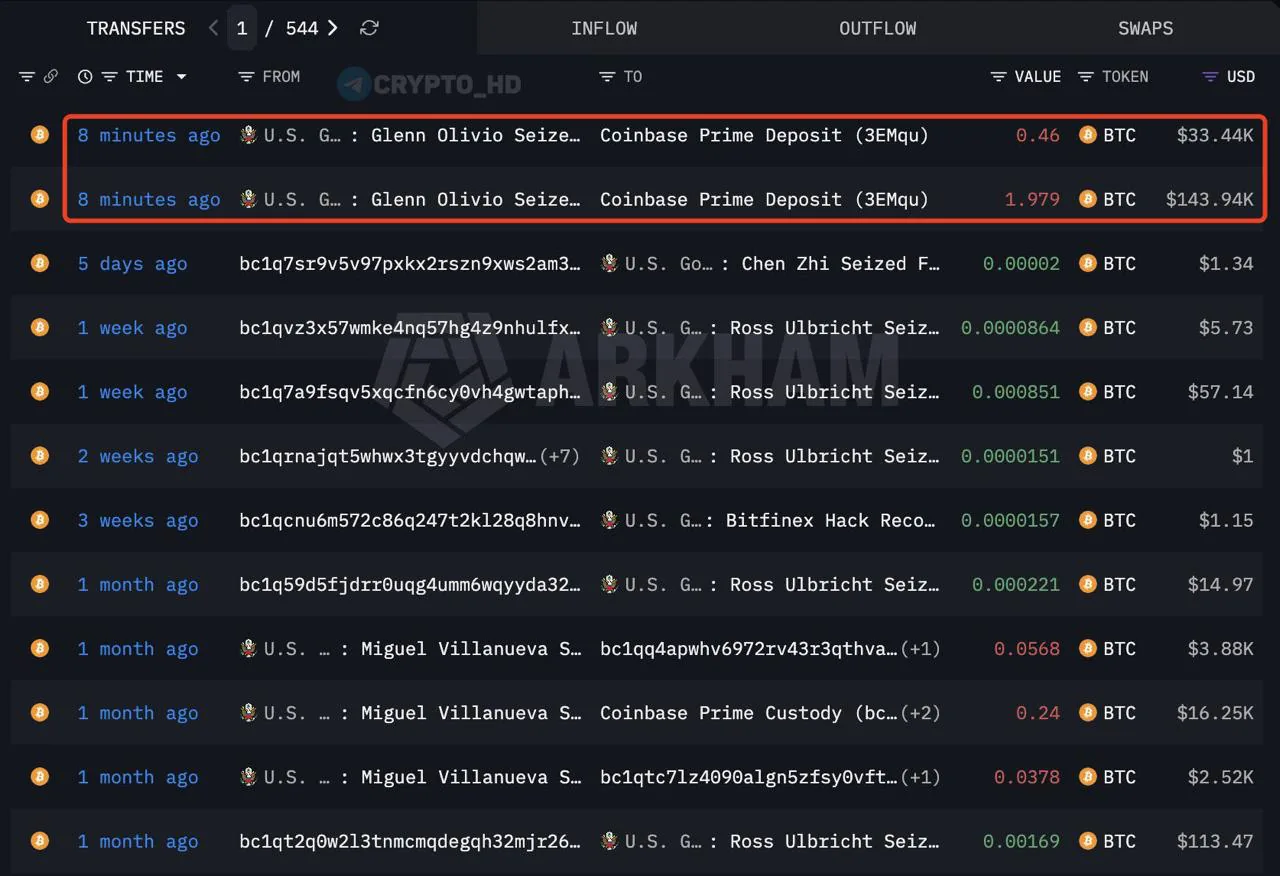1280x876 pixels.
Task: Click the refresh transfers icon
Action: tap(369, 28)
